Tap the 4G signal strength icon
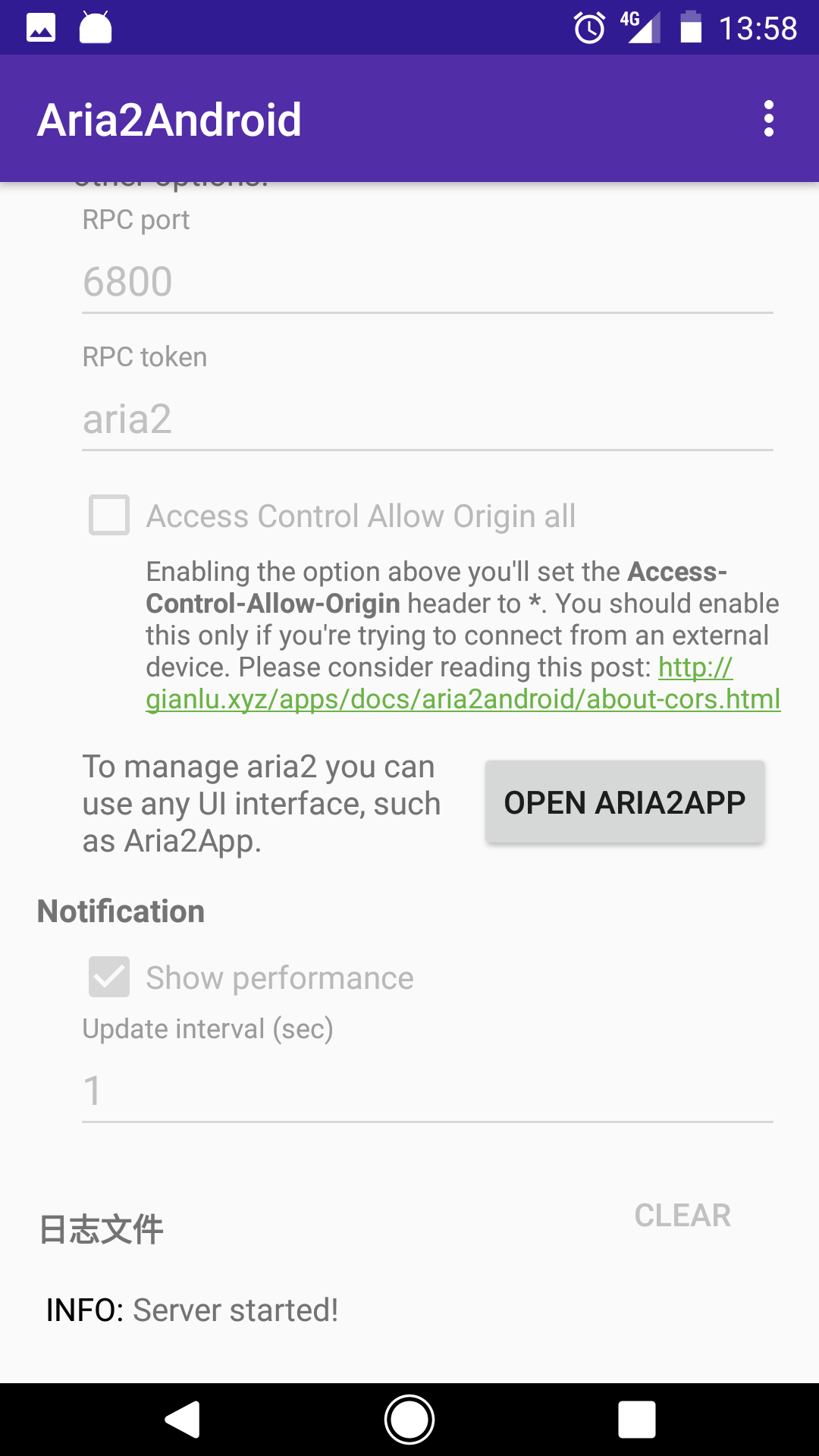Viewport: 819px width, 1456px height. point(639,28)
